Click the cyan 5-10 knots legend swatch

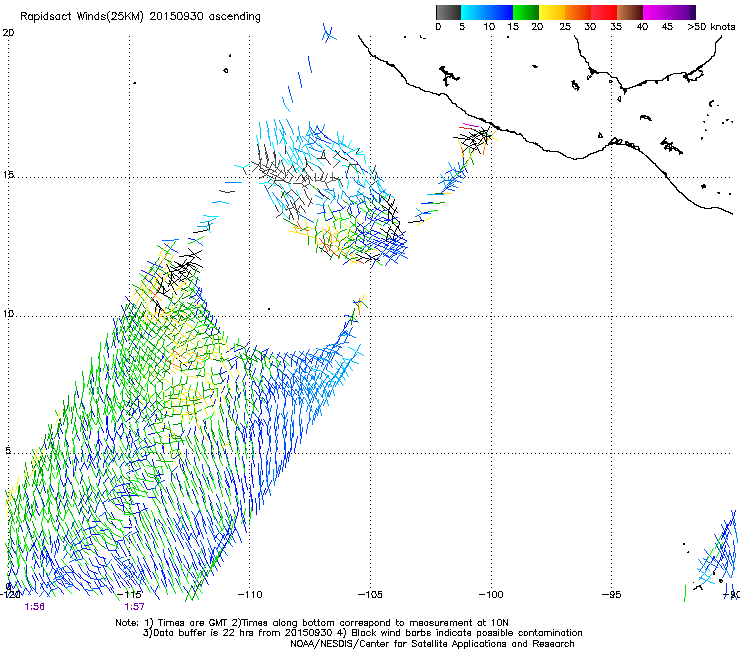tap(473, 12)
